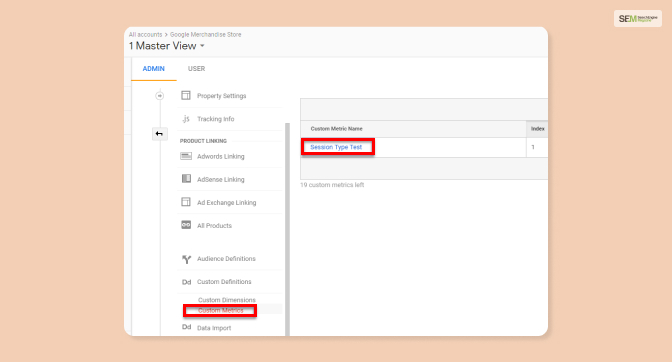Click the circular column connector icon
This screenshot has height=362, width=672.
(x=159, y=96)
